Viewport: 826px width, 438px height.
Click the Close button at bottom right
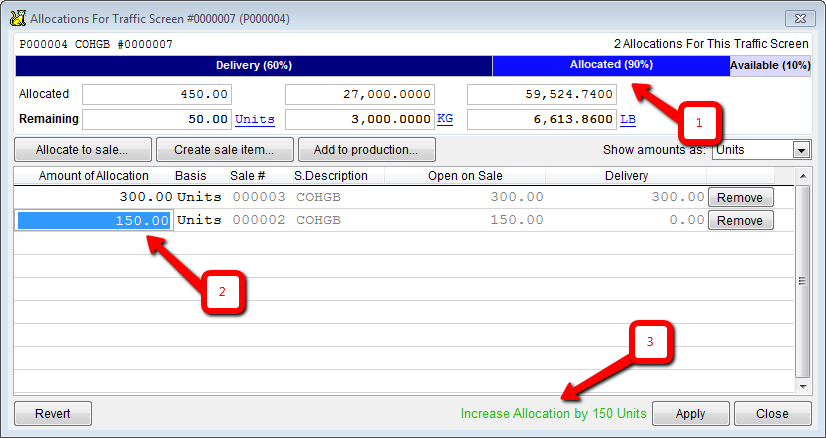[x=772, y=414]
